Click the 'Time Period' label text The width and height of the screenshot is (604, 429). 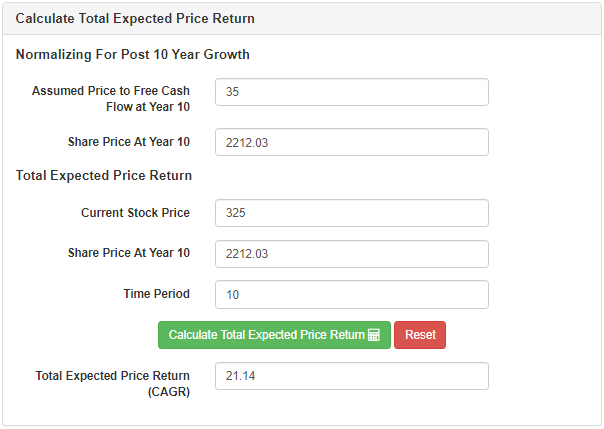coord(156,294)
